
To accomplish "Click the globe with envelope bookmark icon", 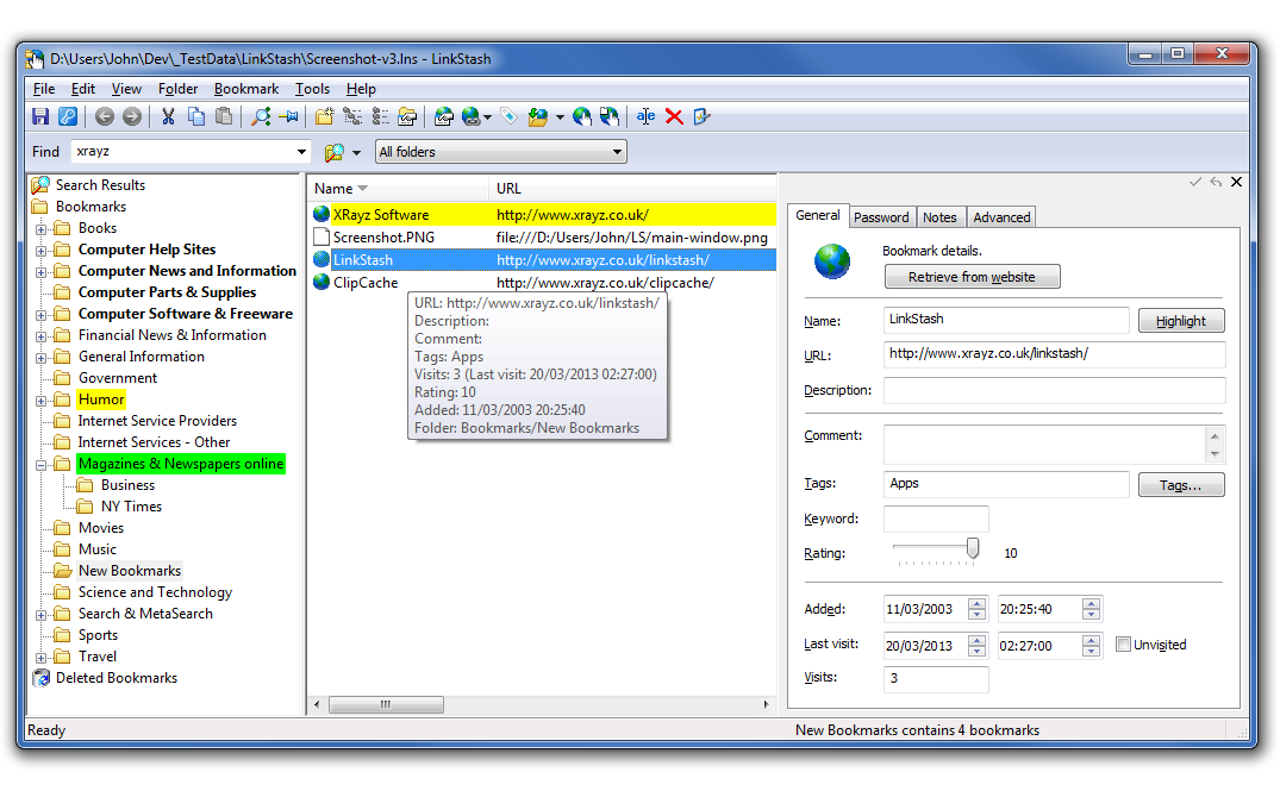I will [x=444, y=117].
